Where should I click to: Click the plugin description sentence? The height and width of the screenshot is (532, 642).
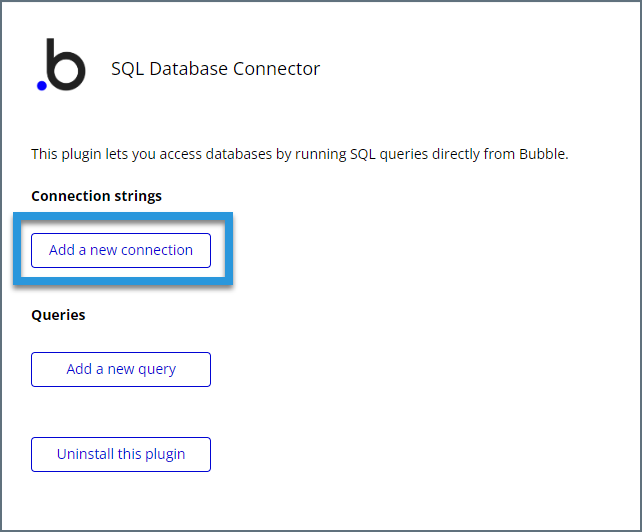pos(300,154)
